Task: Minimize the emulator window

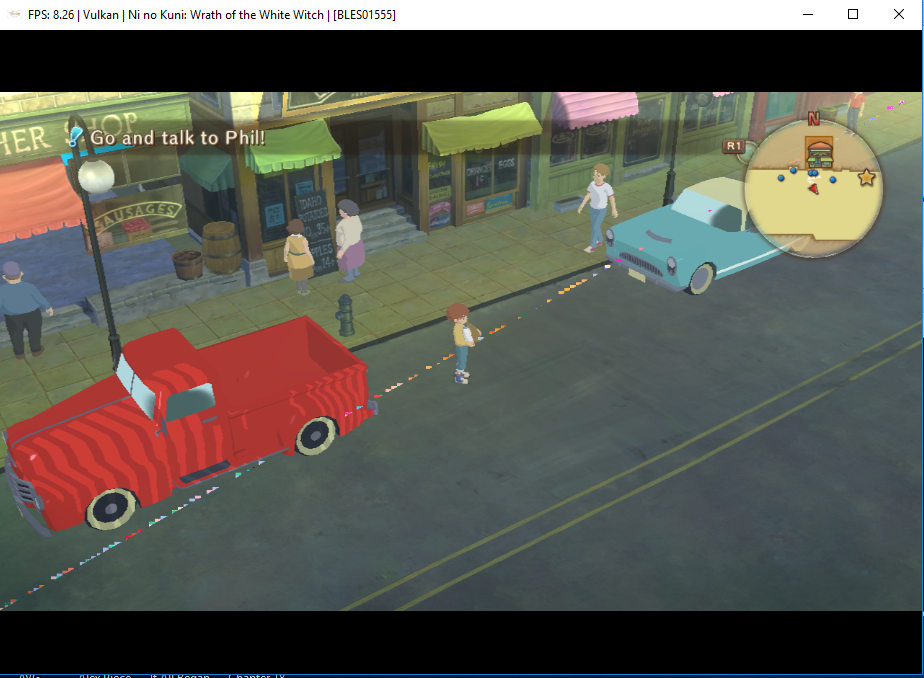Action: 808,14
